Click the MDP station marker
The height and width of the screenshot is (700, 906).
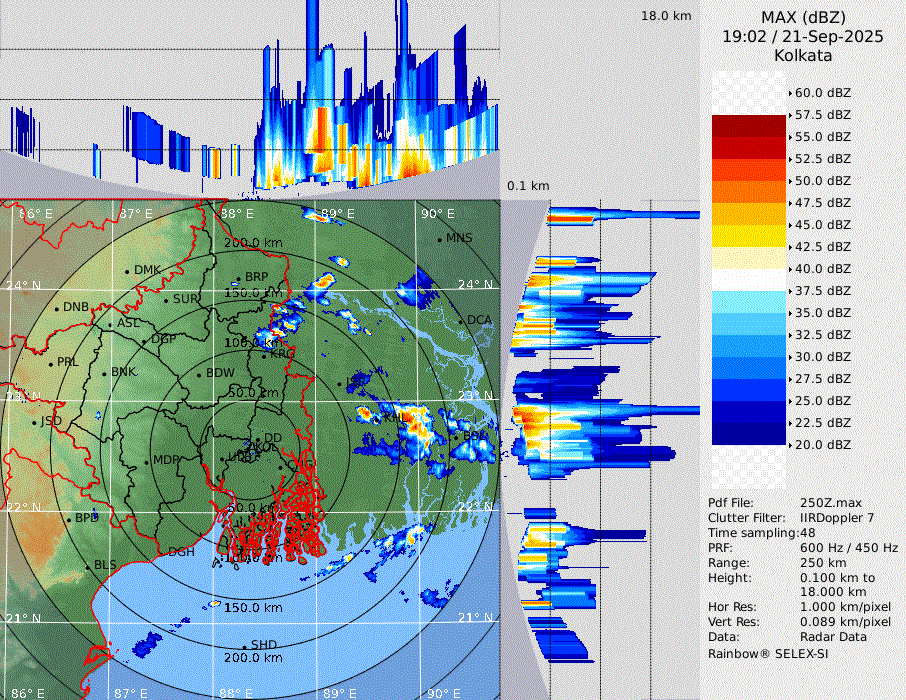point(147,461)
